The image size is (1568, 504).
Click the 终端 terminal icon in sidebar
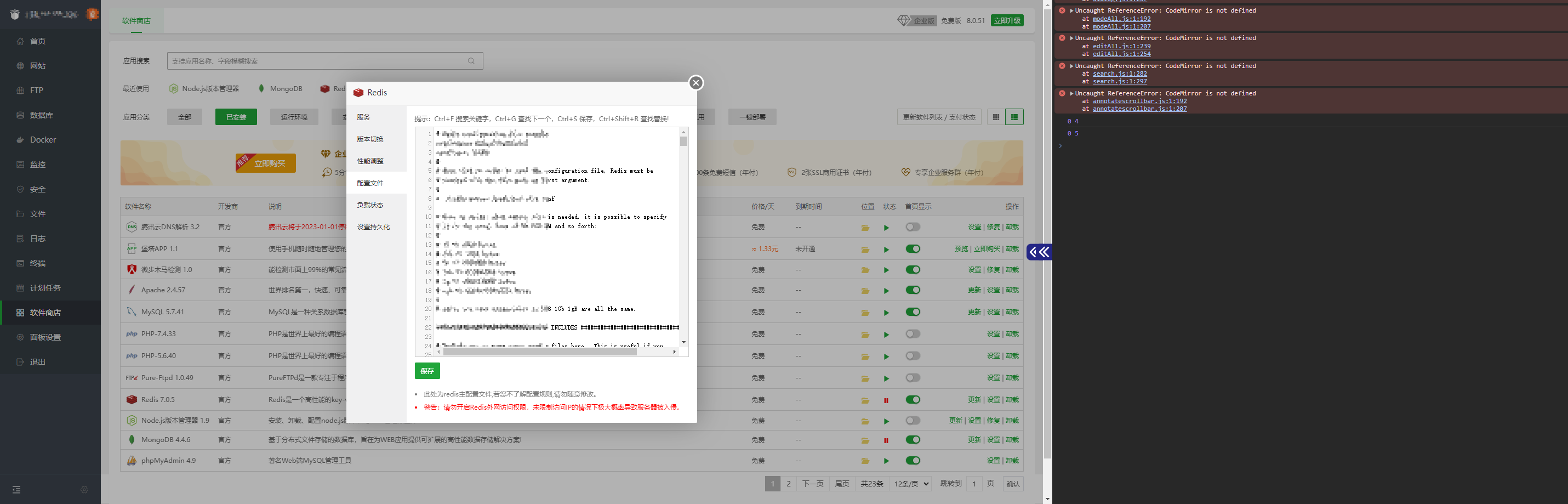[x=20, y=263]
